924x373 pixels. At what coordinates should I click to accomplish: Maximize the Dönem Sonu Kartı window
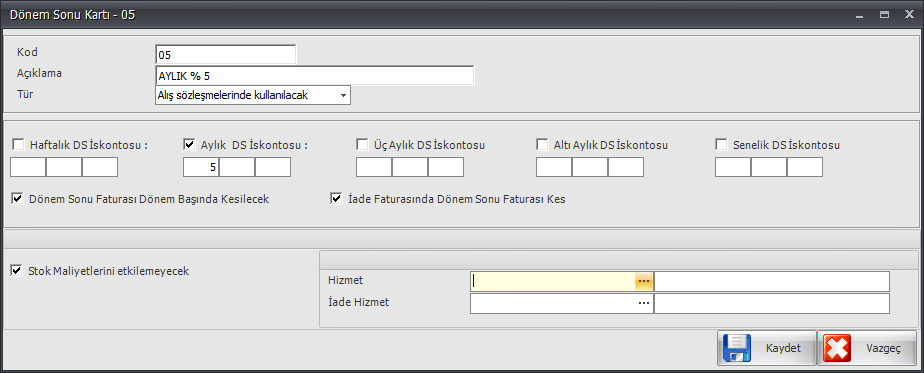click(885, 15)
